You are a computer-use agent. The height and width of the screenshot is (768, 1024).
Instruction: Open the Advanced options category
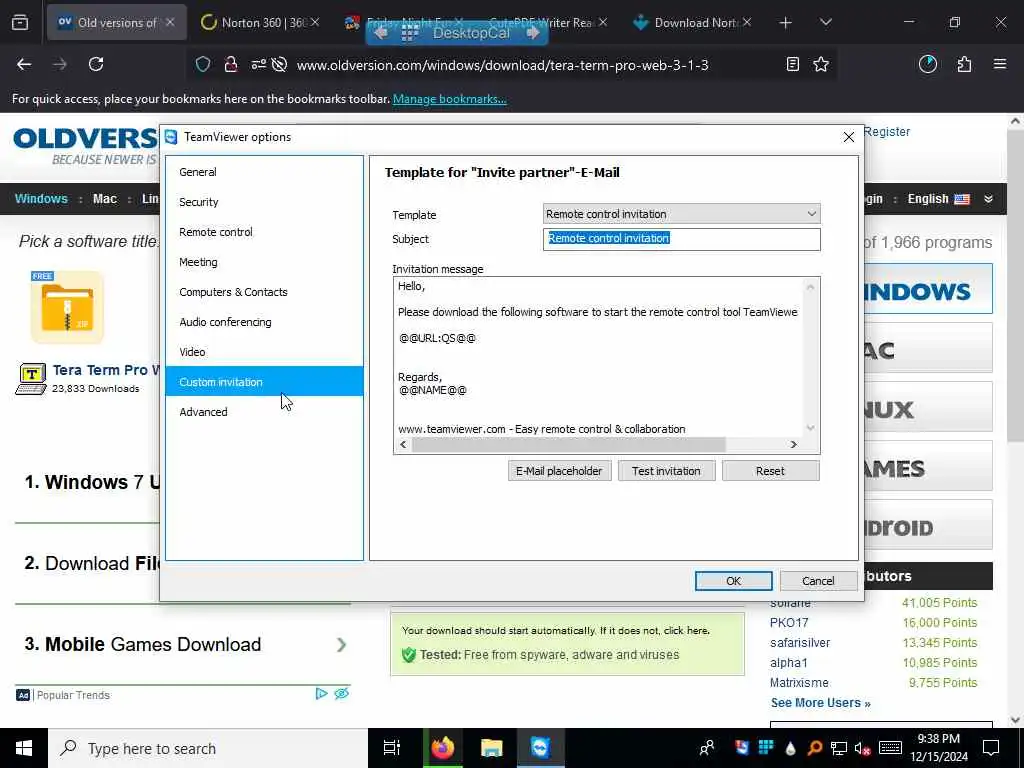pyautogui.click(x=264, y=412)
